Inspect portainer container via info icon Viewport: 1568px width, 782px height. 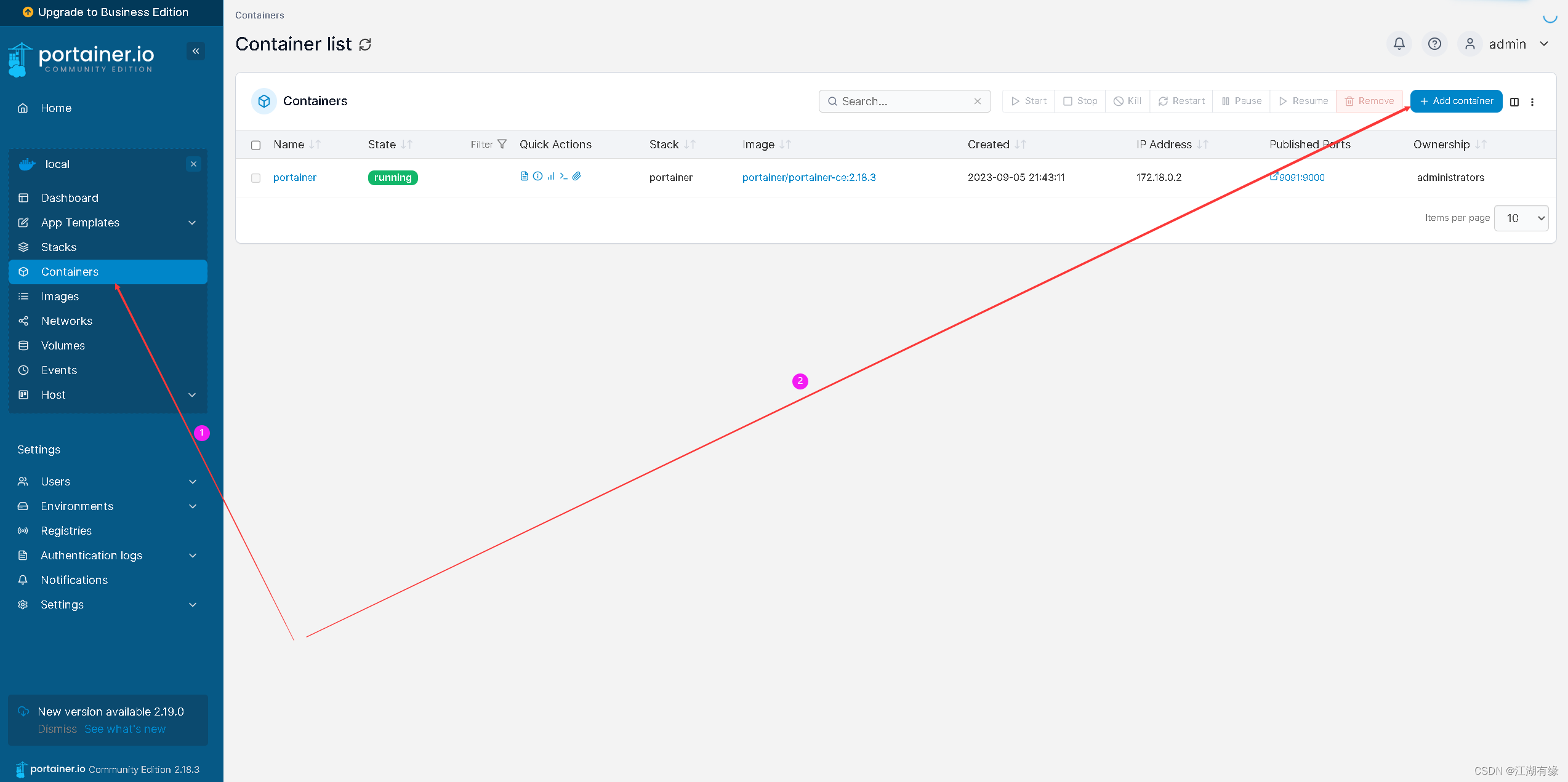point(537,176)
